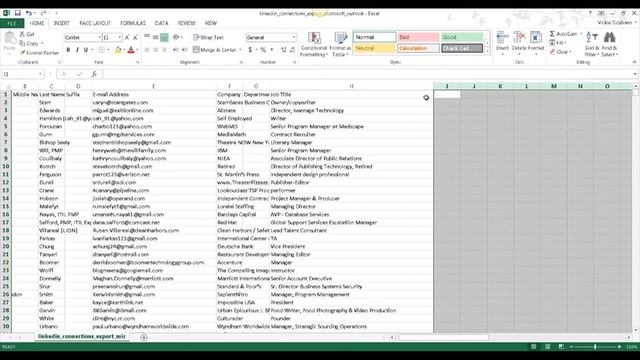Apply yellow Fill Color bucket
The image size is (640, 360).
pyautogui.click(x=118, y=50)
